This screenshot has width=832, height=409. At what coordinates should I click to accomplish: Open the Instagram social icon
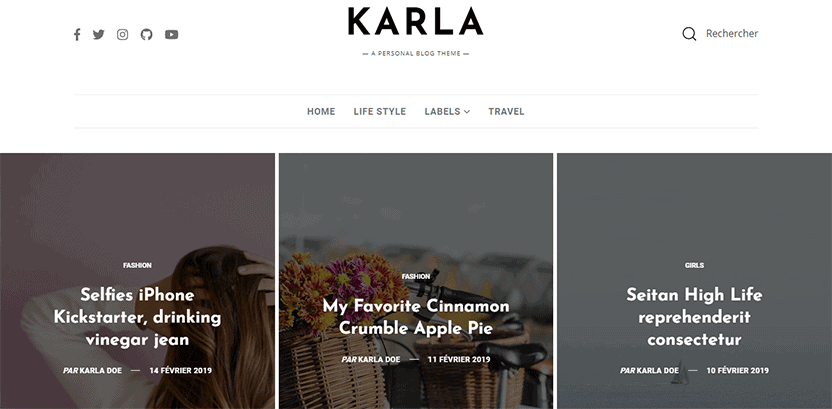pos(123,34)
